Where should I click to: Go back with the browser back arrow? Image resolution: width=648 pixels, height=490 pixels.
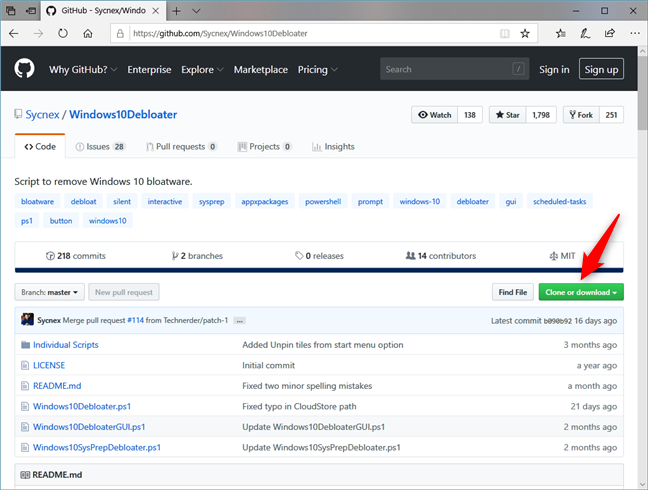pos(14,33)
